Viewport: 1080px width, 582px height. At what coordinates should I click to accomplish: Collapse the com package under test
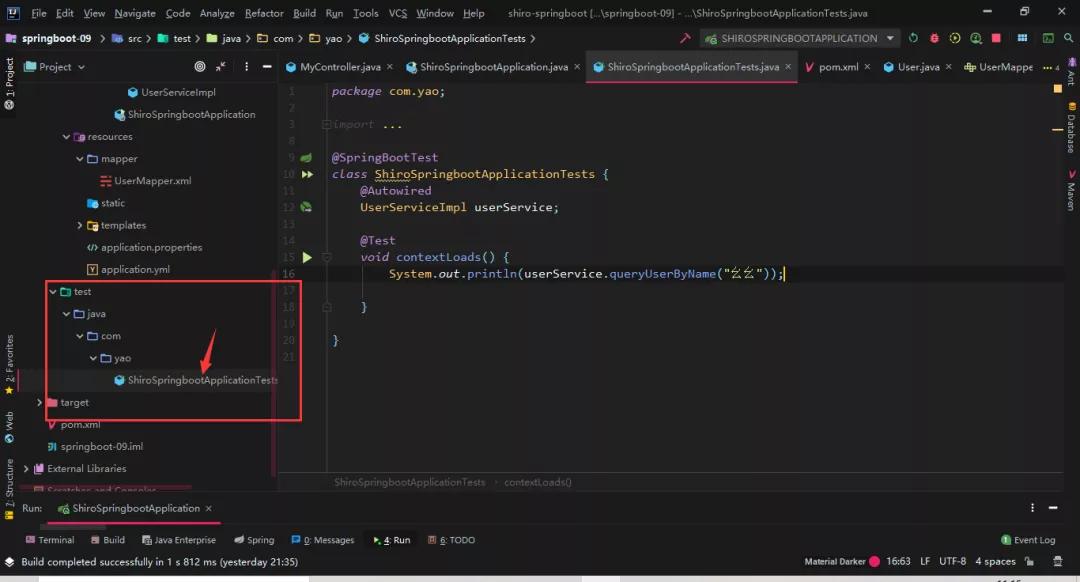(80, 336)
